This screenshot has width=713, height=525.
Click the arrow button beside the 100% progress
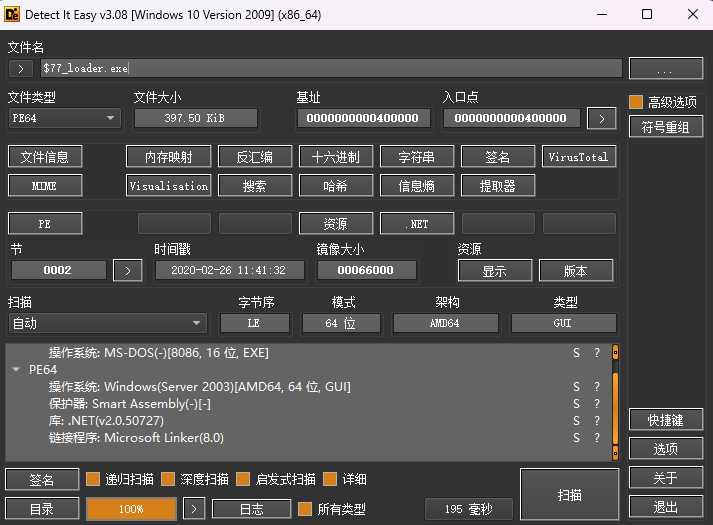(x=195, y=509)
